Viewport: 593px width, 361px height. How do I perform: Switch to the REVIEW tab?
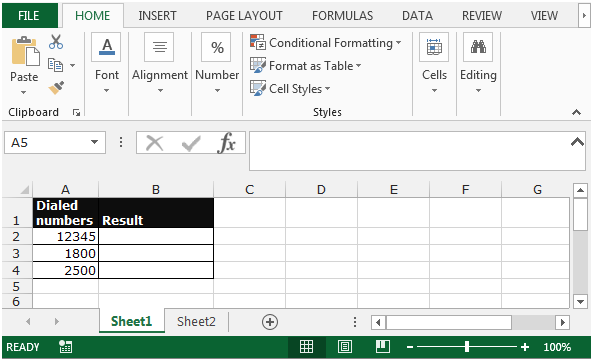coord(482,15)
